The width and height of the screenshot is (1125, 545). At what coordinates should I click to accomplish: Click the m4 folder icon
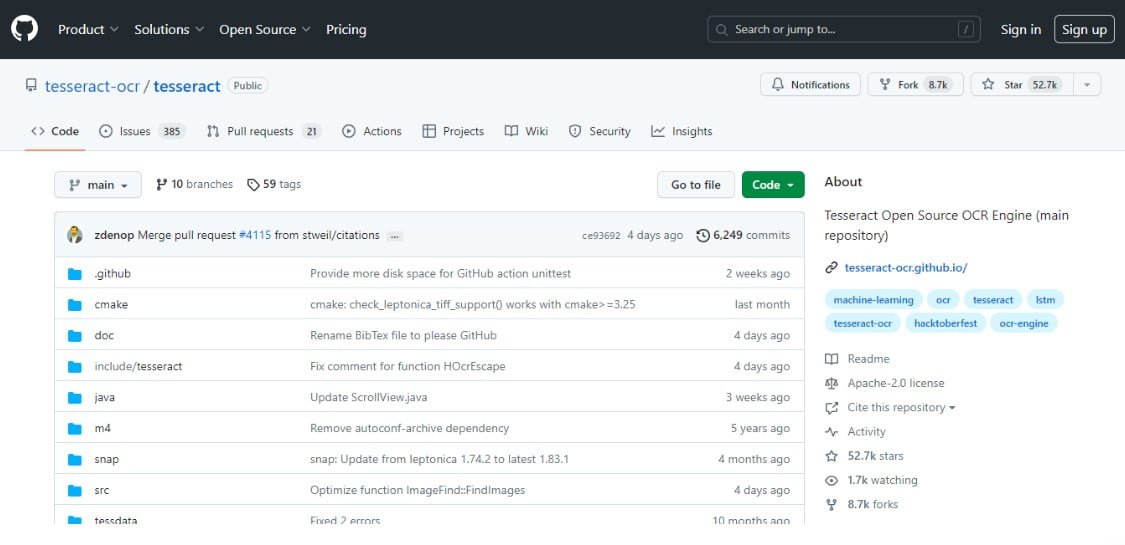coord(75,428)
